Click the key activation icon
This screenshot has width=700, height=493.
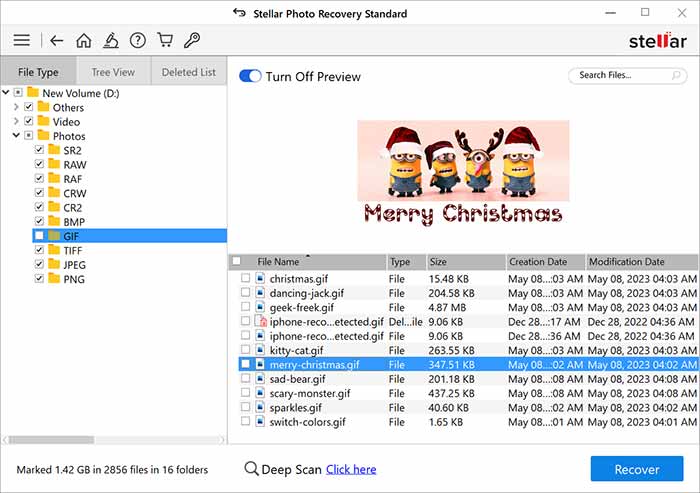pyautogui.click(x=192, y=40)
